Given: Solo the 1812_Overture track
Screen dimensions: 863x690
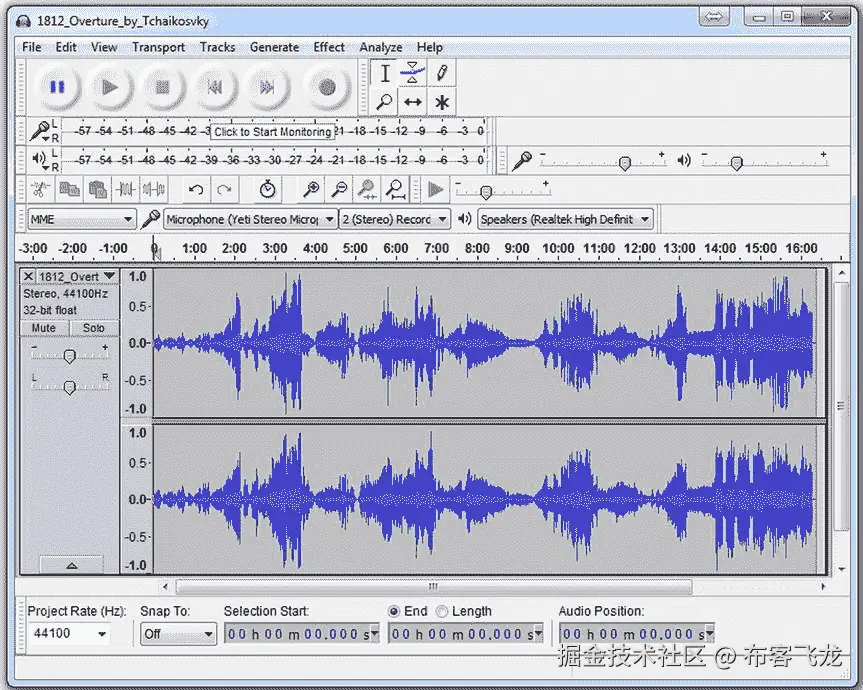Looking at the screenshot, I should click(x=94, y=328).
